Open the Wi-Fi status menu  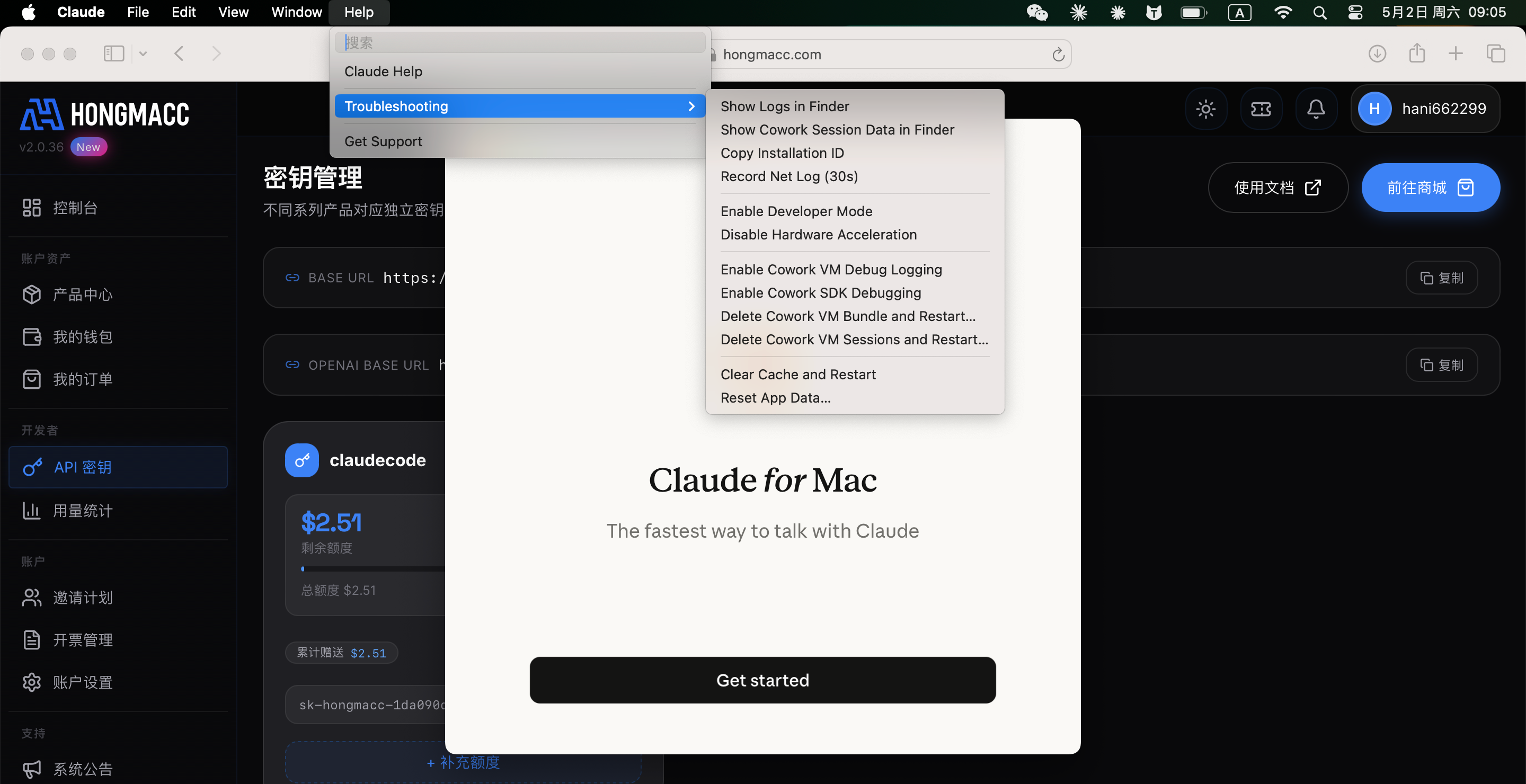(1282, 12)
